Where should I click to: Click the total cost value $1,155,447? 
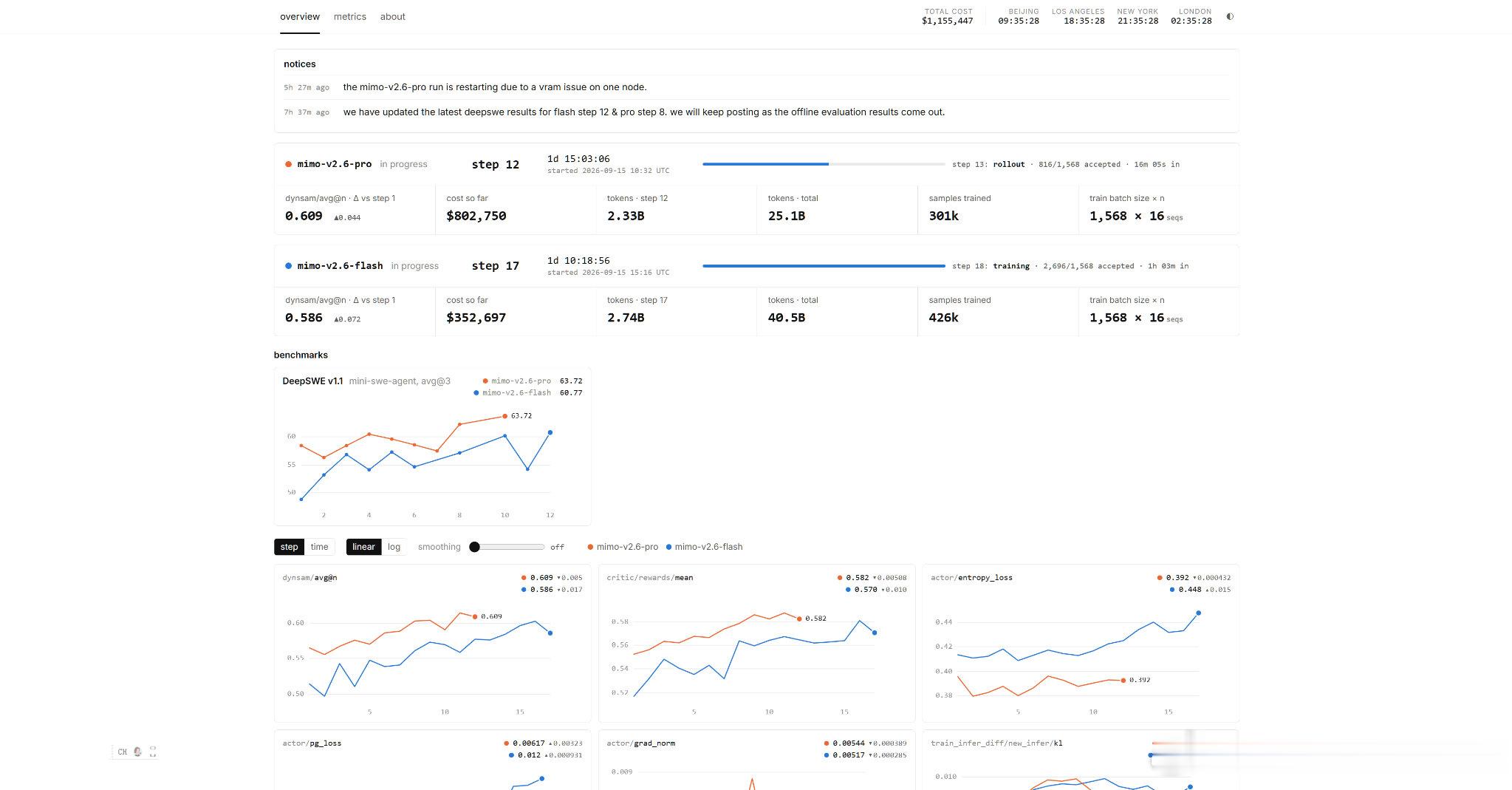947,21
